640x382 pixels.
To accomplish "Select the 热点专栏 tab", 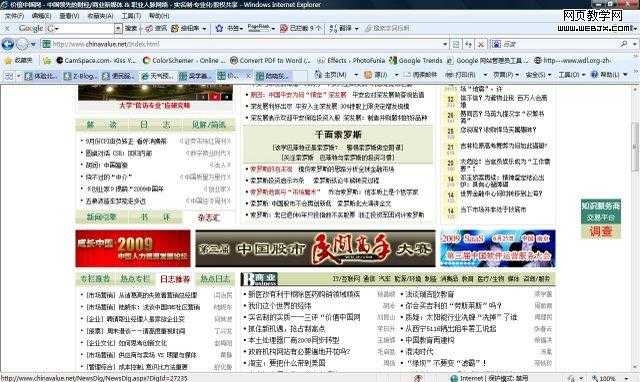I will click(135, 279).
